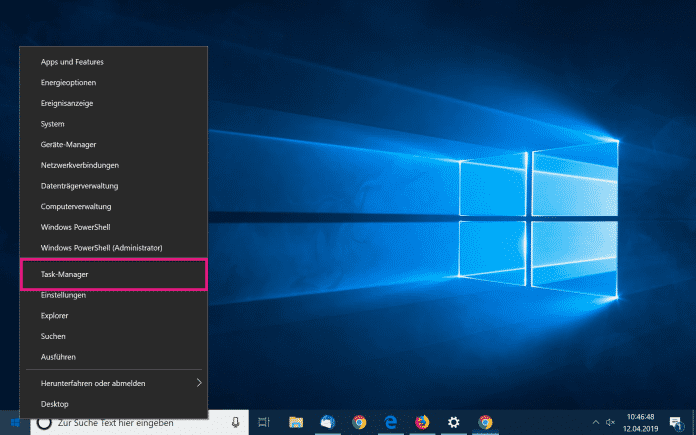
Task: Launch Microsoft Edge from the taskbar
Action: point(391,422)
